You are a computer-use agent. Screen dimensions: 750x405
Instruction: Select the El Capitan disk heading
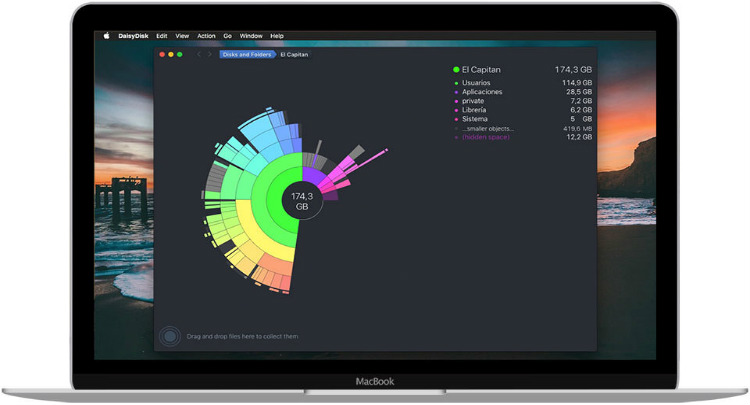(x=523, y=70)
